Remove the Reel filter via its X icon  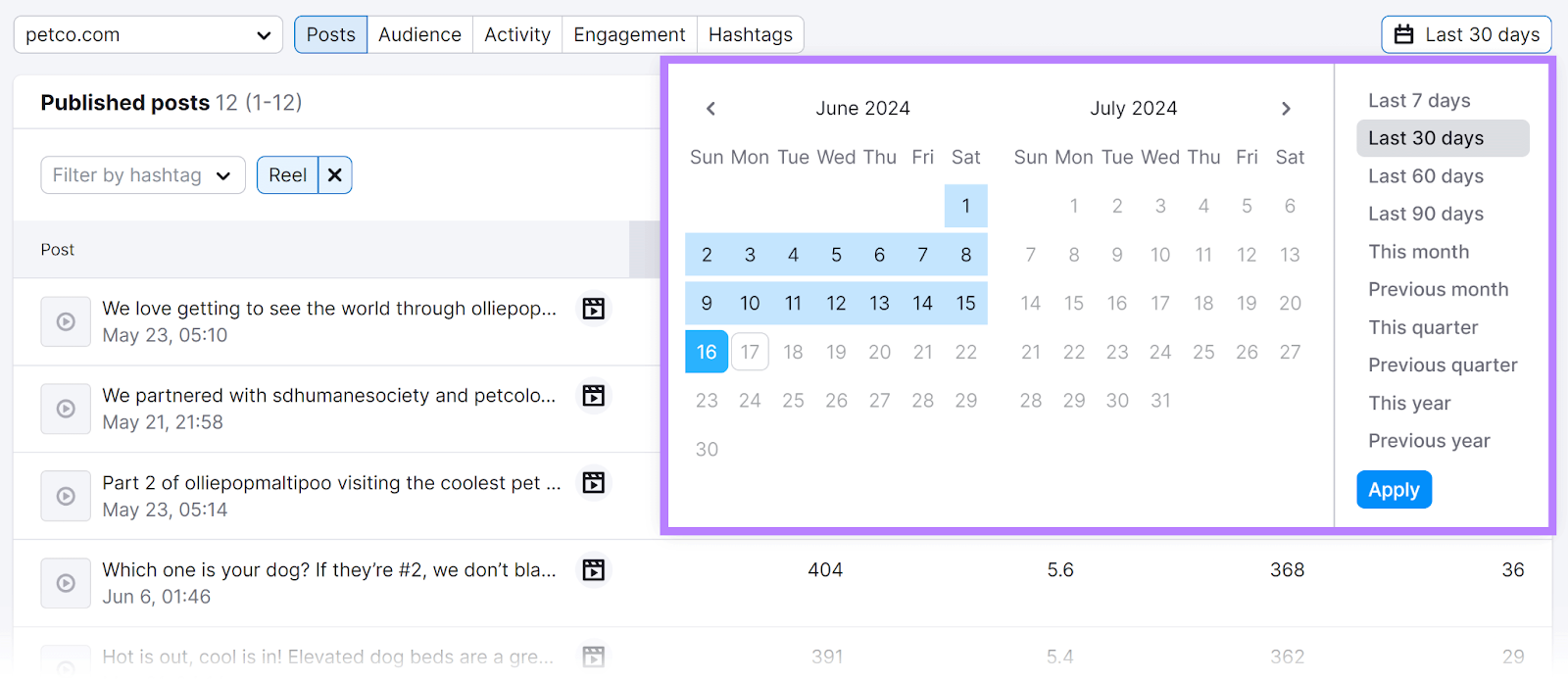[x=333, y=174]
